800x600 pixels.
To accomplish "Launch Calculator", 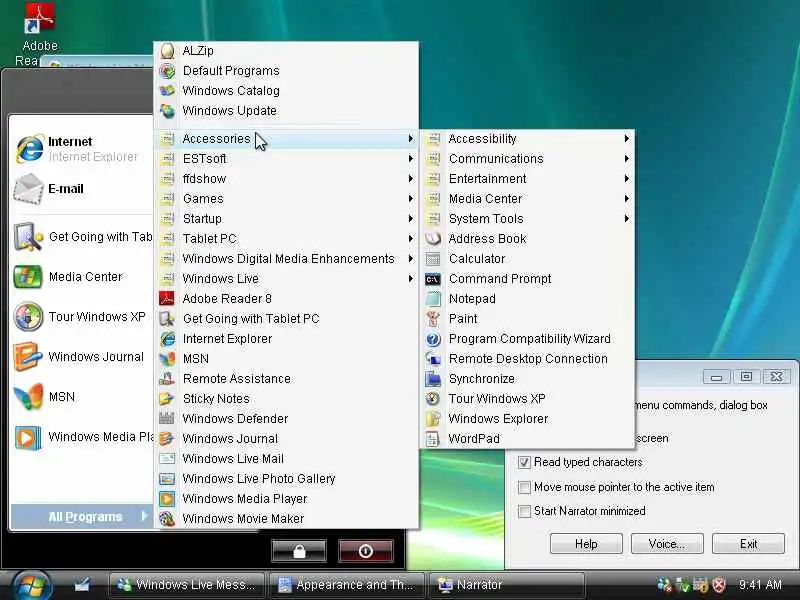I will (x=527, y=258).
